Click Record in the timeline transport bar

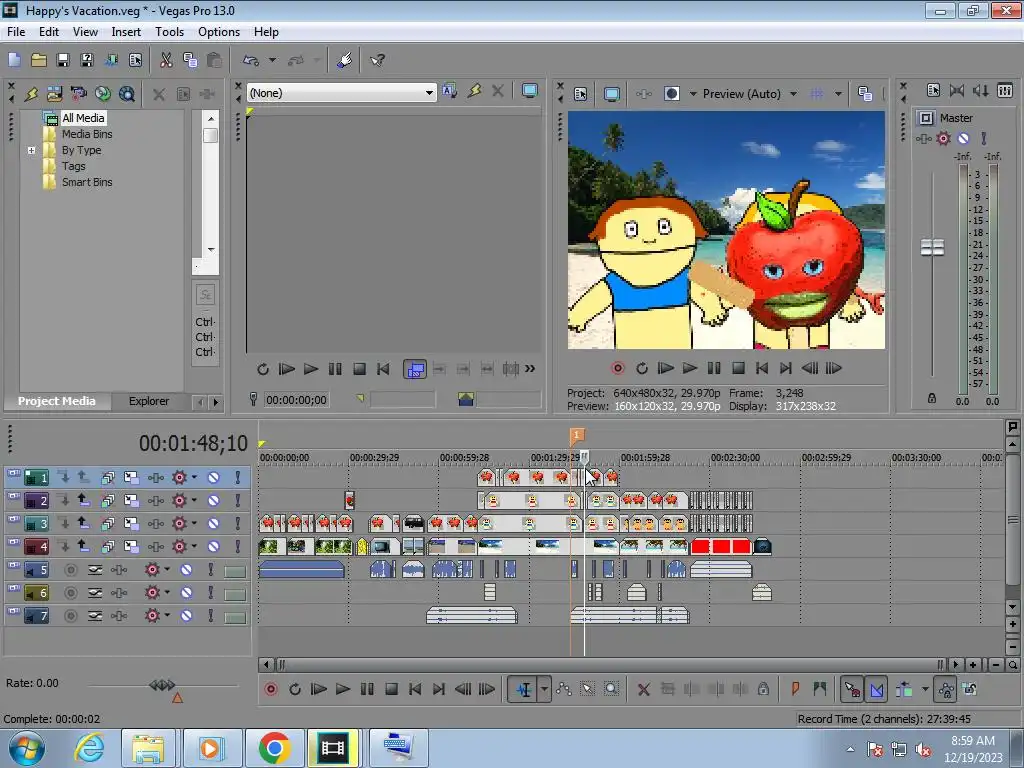270,689
